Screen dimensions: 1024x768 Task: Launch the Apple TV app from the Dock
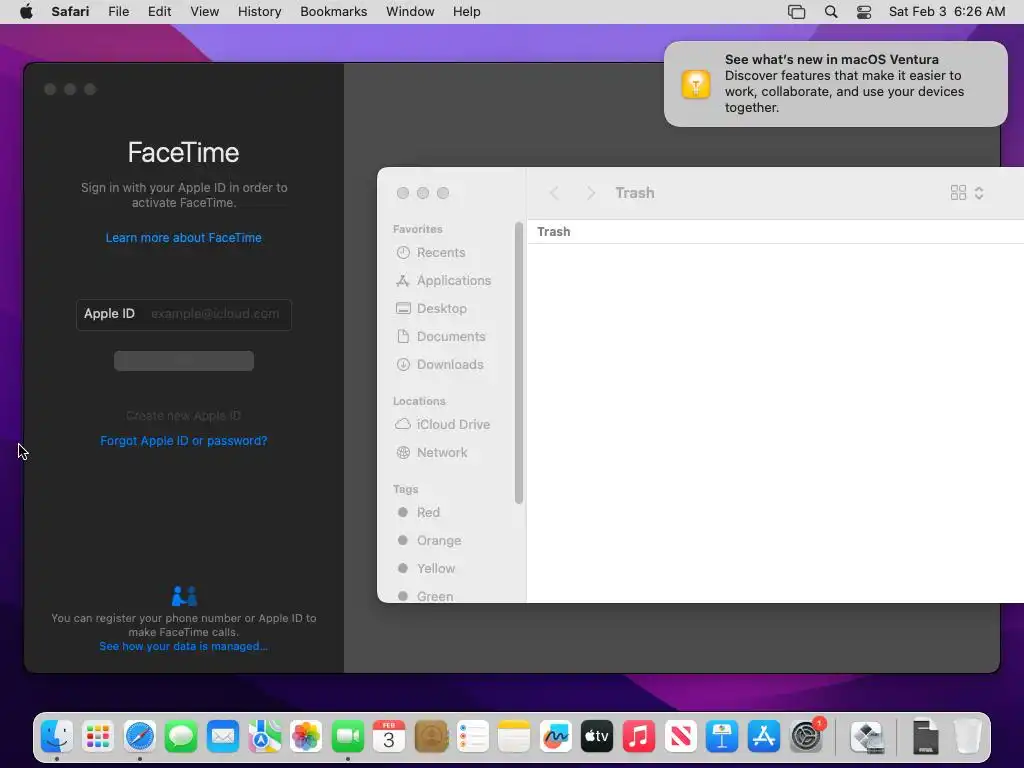pyautogui.click(x=597, y=737)
